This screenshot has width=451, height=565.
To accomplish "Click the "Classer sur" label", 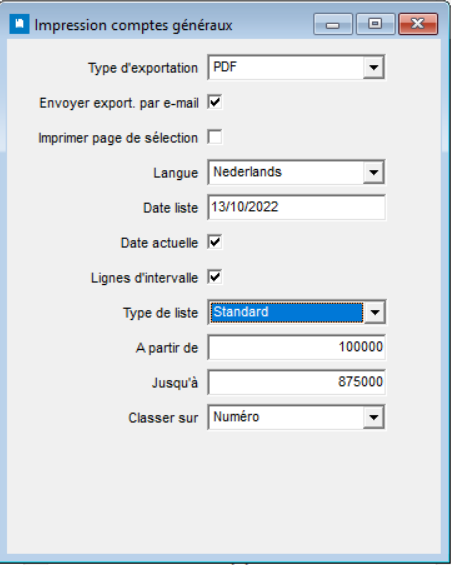I will (163, 418).
